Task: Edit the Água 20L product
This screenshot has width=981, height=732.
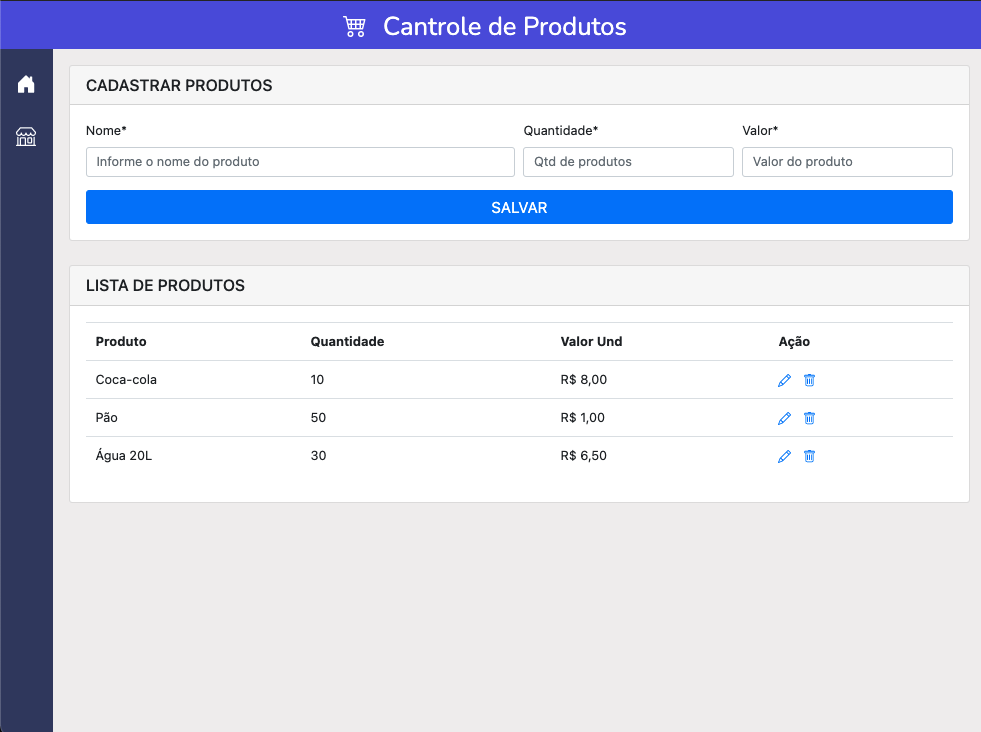Action: [784, 456]
